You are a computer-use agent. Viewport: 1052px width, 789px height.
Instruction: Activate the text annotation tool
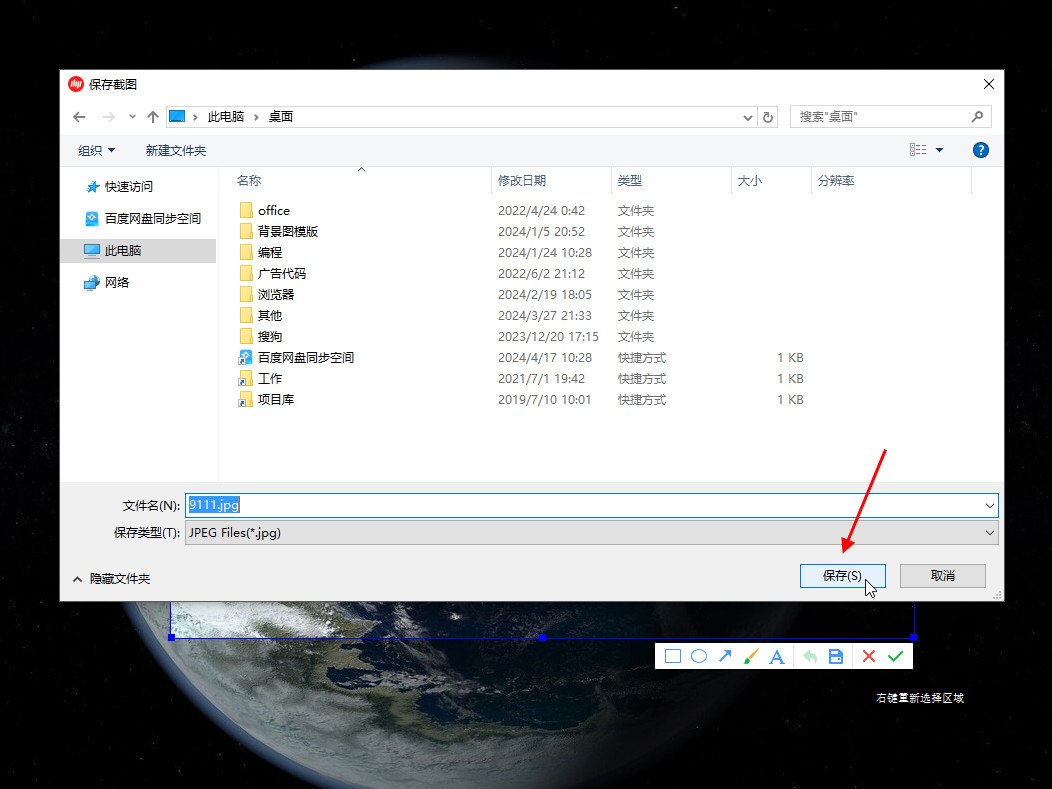point(777,657)
